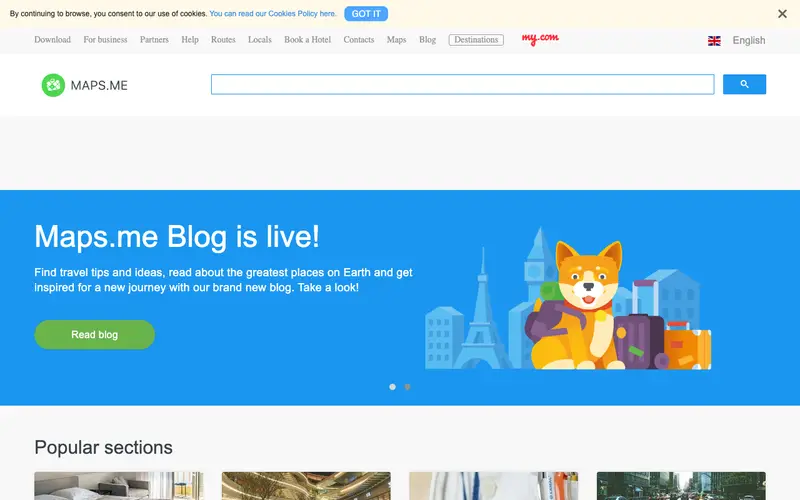Click the Popular sections heading
The height and width of the screenshot is (500, 800).
click(x=104, y=447)
